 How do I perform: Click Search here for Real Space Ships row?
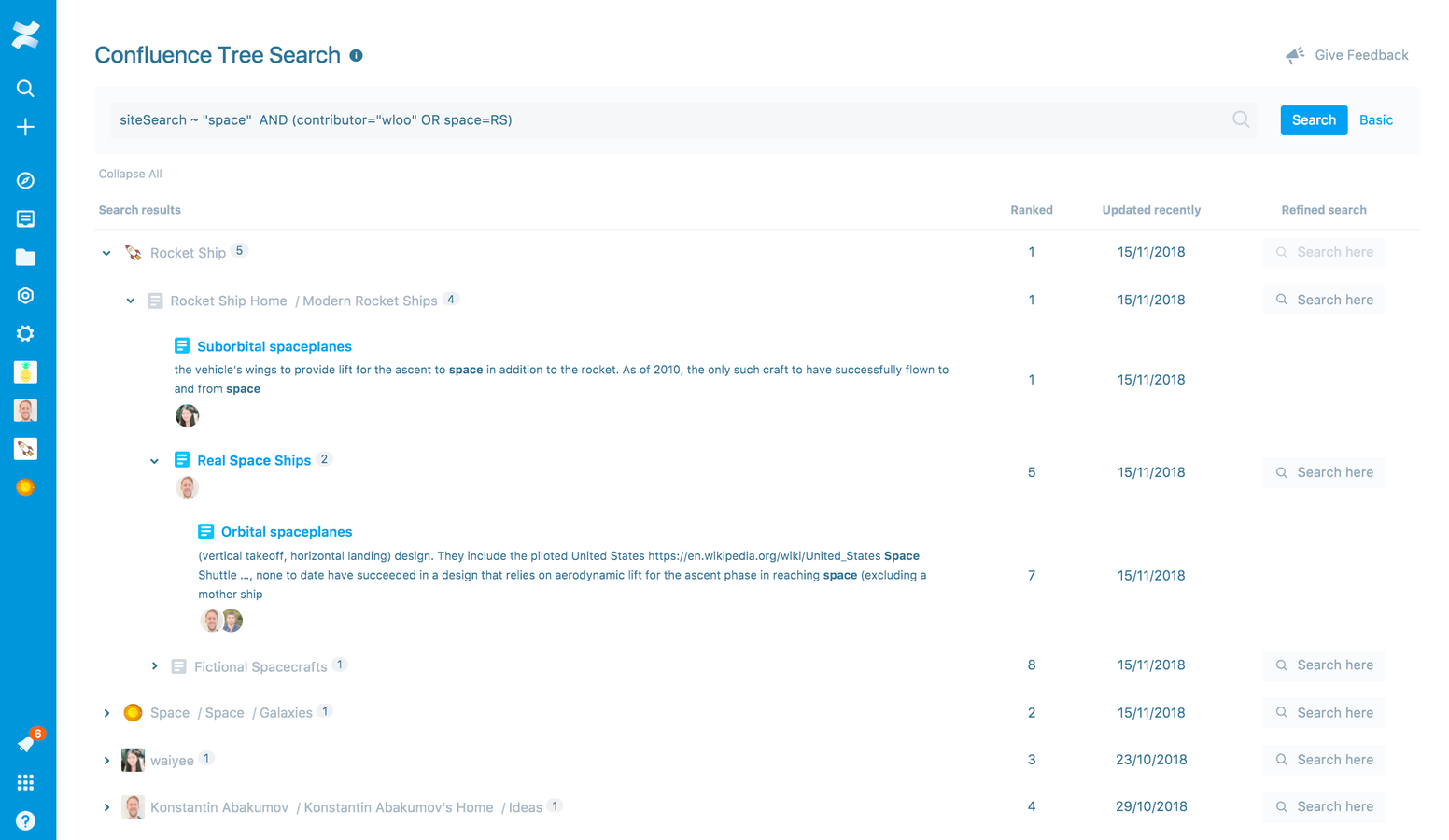[x=1323, y=472]
